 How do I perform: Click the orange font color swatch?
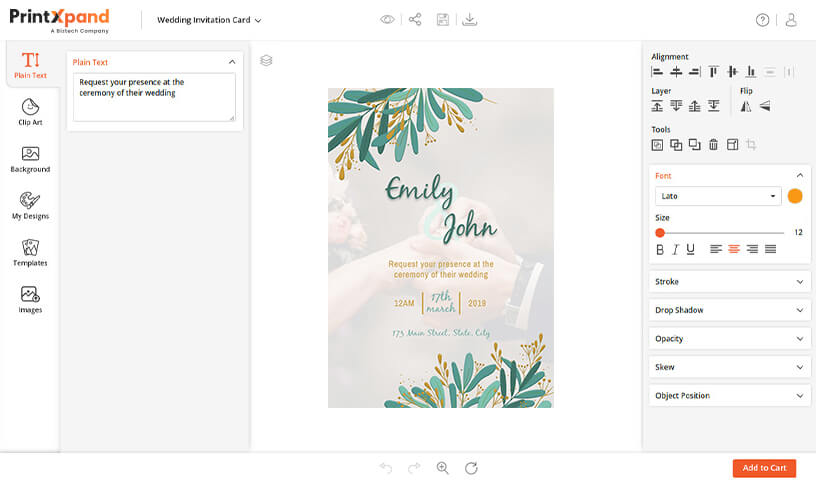click(795, 196)
